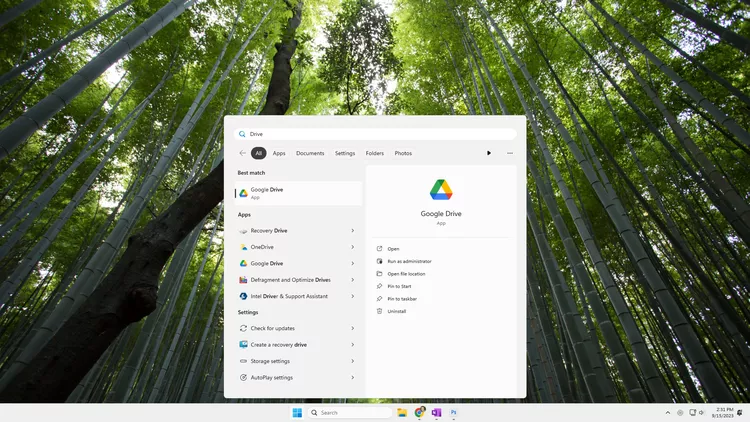This screenshot has width=750, height=422.
Task: Expand AutoPlay settings chevron
Action: click(353, 378)
